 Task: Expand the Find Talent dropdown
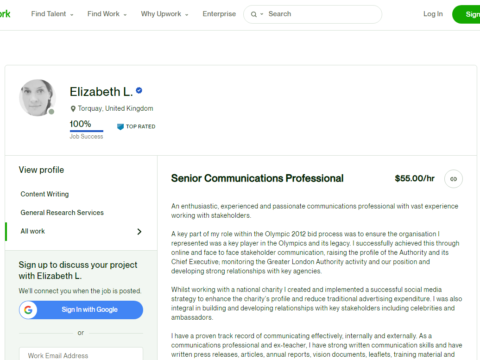click(52, 14)
